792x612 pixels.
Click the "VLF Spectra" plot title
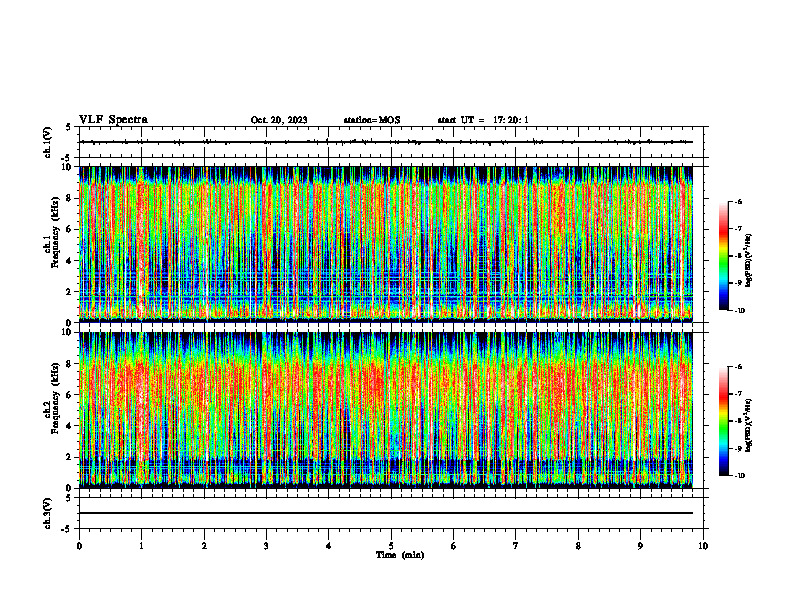coord(113,120)
